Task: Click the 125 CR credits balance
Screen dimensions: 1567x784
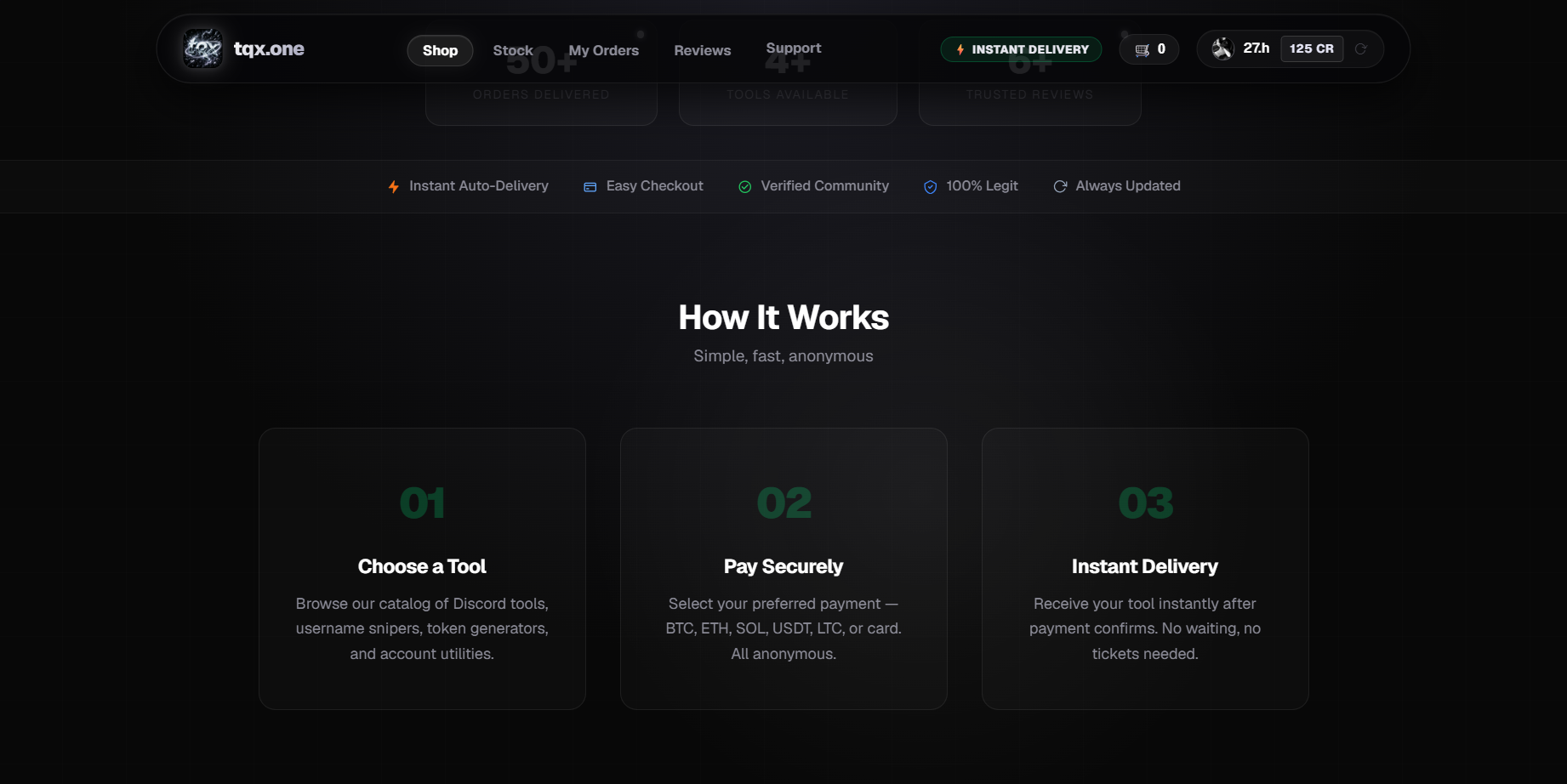Action: [x=1312, y=48]
